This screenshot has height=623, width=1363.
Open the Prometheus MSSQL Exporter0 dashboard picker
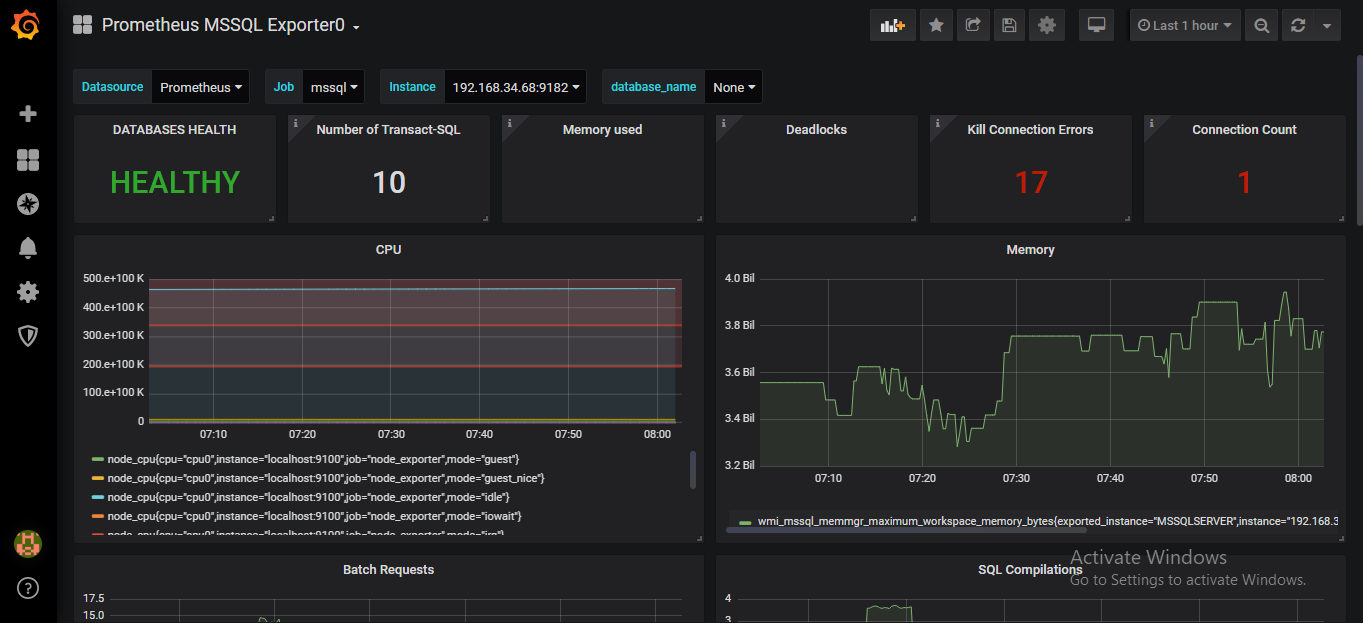(230, 25)
